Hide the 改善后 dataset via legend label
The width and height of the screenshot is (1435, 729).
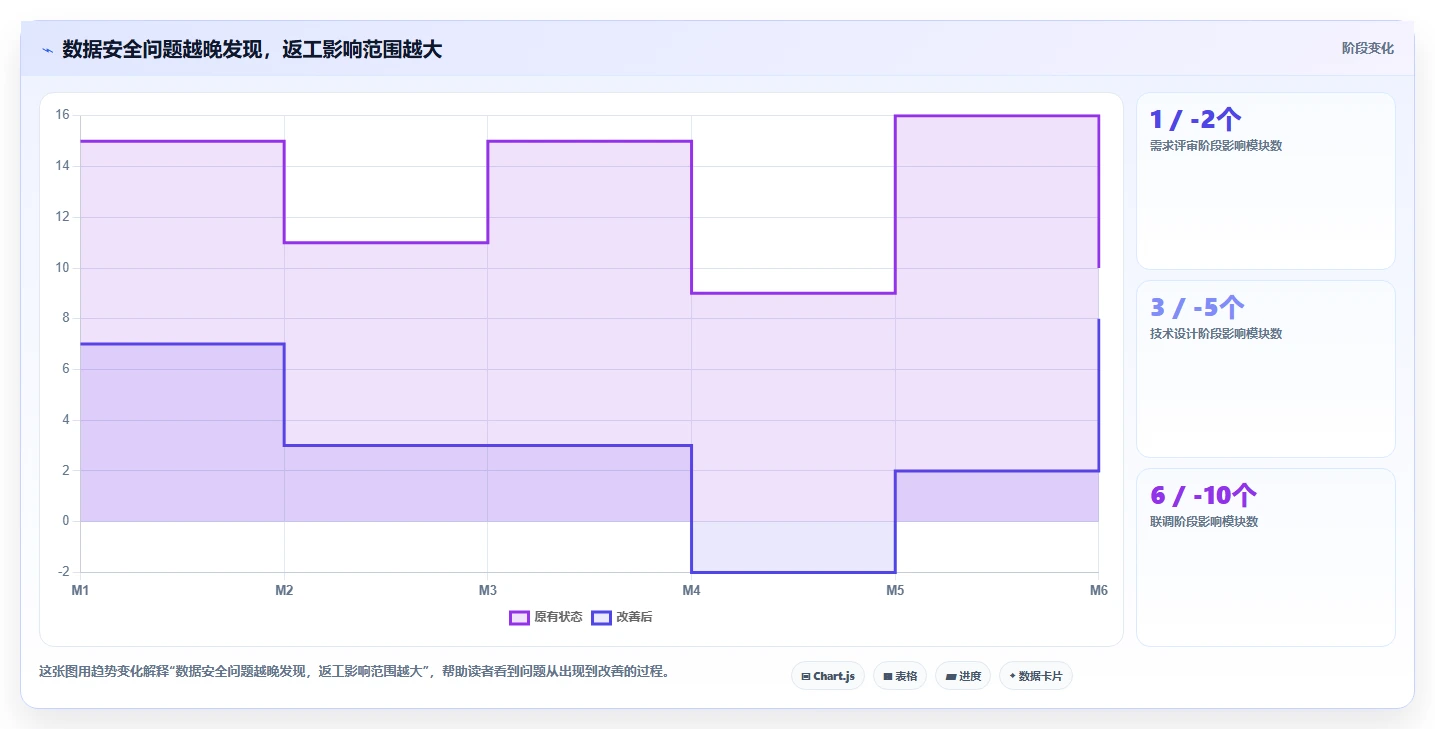634,617
